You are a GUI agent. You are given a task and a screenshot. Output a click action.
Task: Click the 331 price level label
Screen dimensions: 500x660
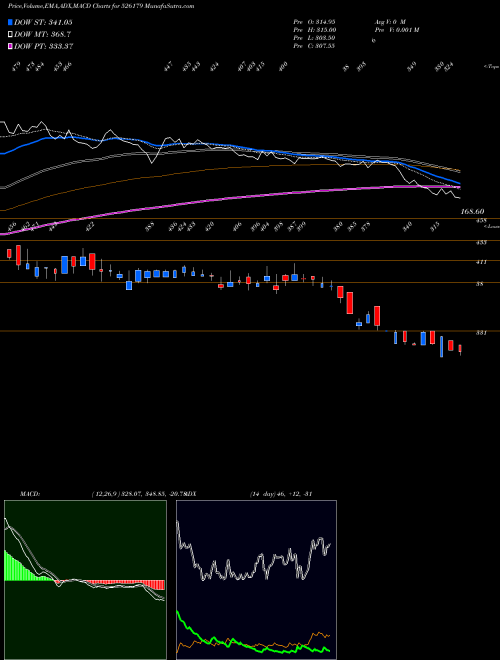(481, 333)
